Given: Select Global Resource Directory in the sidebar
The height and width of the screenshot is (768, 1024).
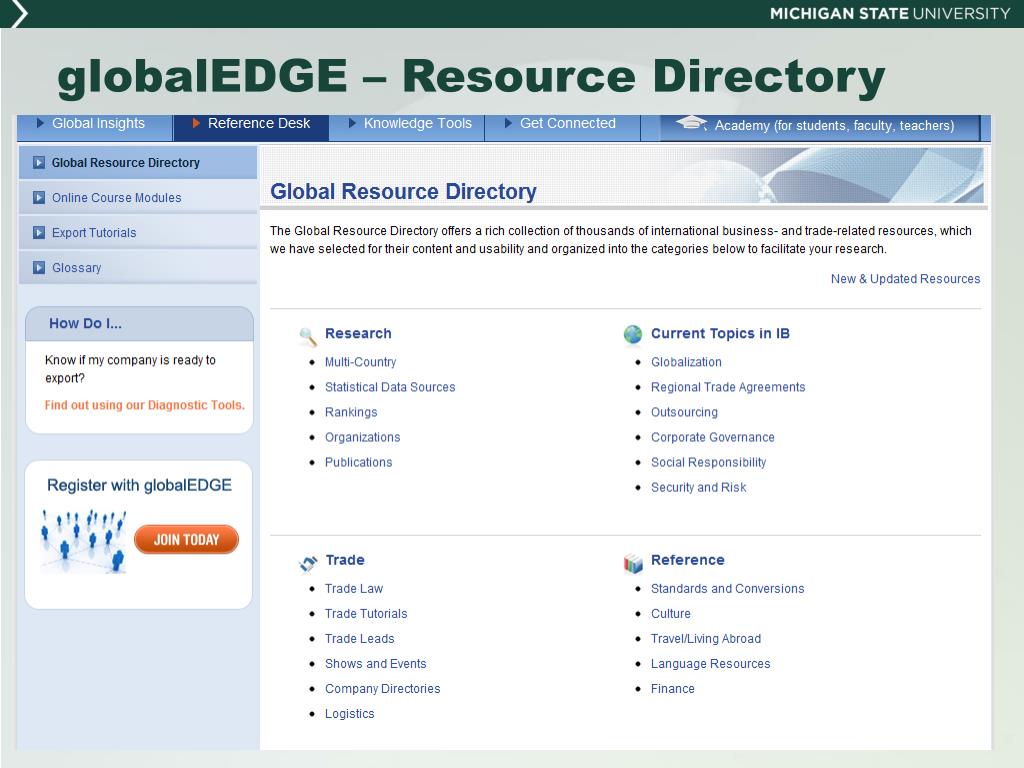Looking at the screenshot, I should tap(138, 163).
